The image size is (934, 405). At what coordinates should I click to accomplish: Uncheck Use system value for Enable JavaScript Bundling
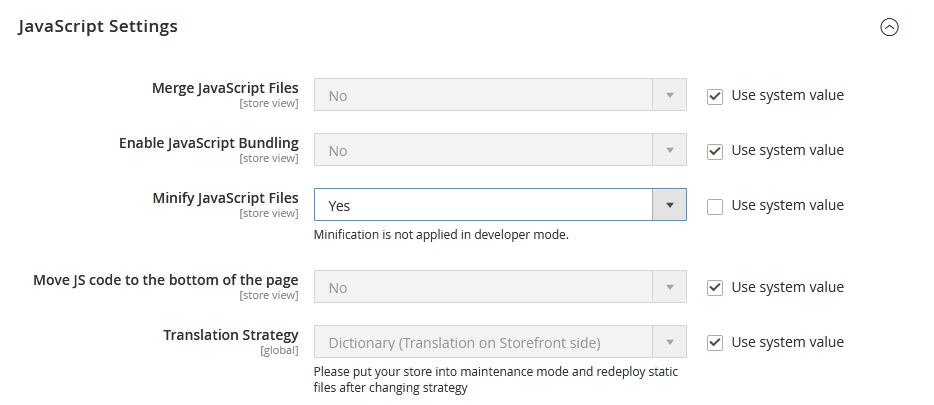[714, 151]
